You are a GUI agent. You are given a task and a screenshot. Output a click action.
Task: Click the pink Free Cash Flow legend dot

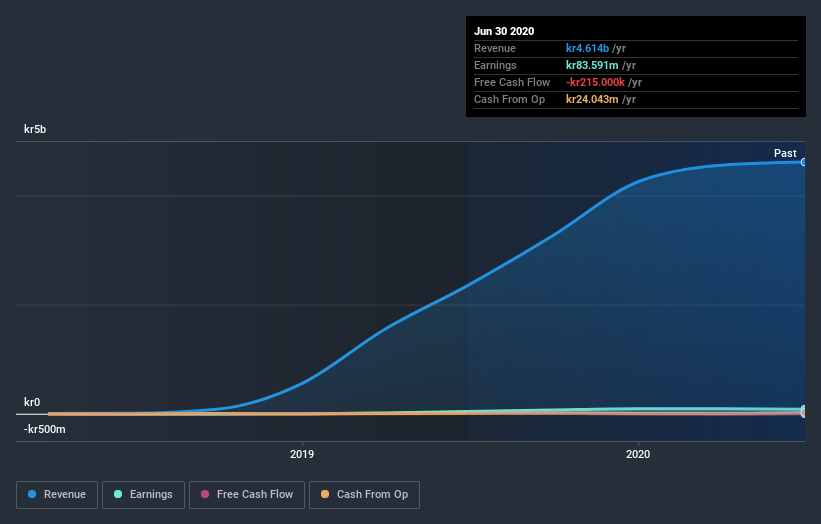[x=205, y=494]
